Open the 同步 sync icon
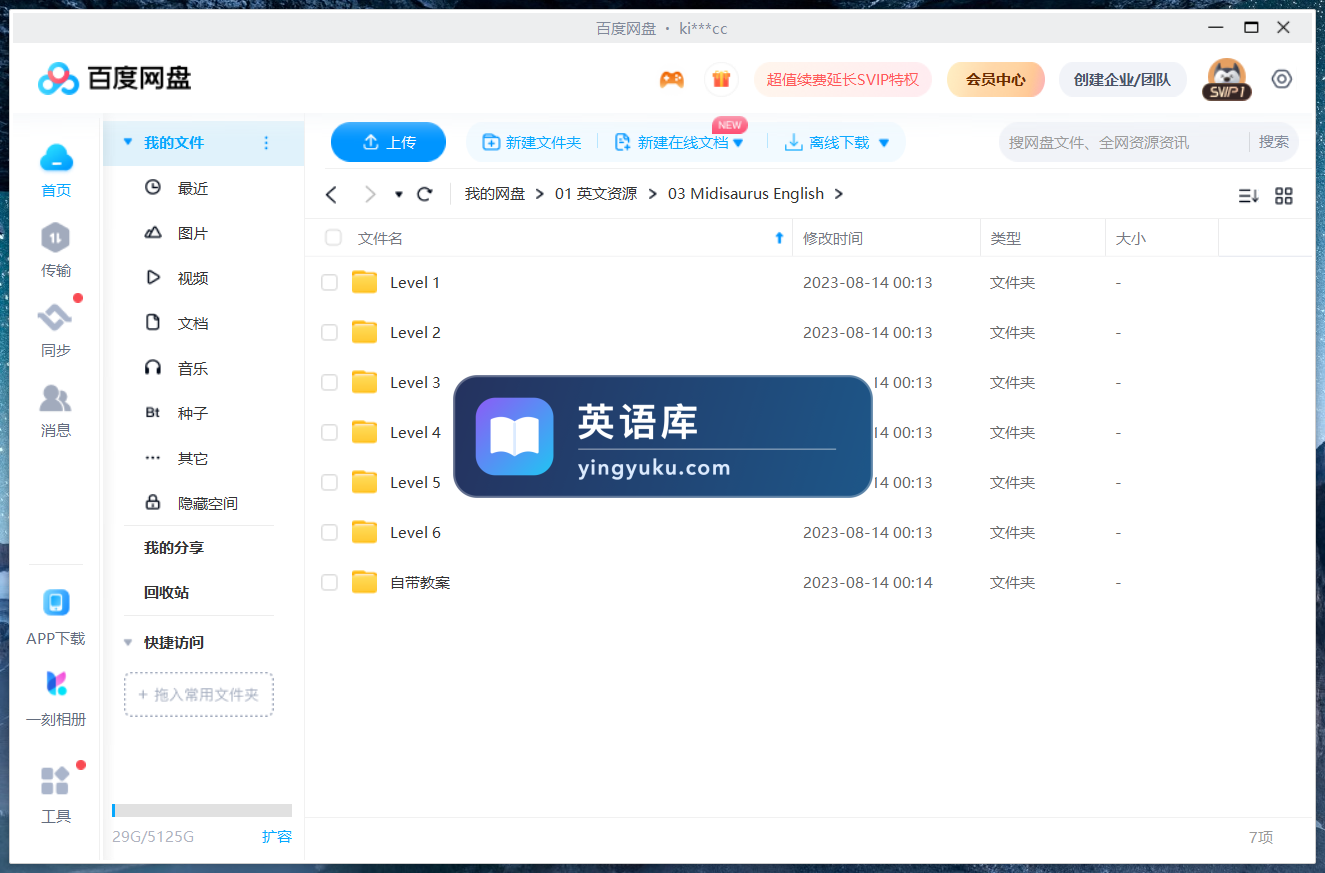1325x873 pixels. tap(56, 318)
